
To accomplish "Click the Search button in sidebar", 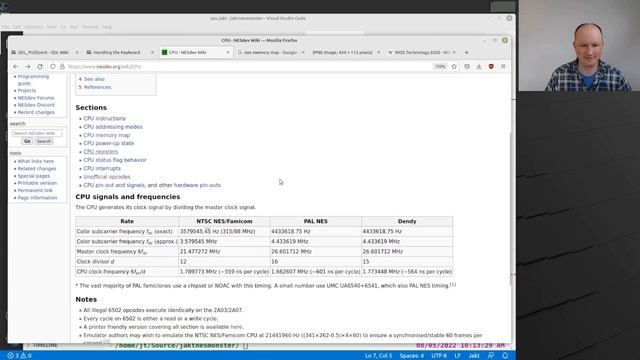I will 44,141.
